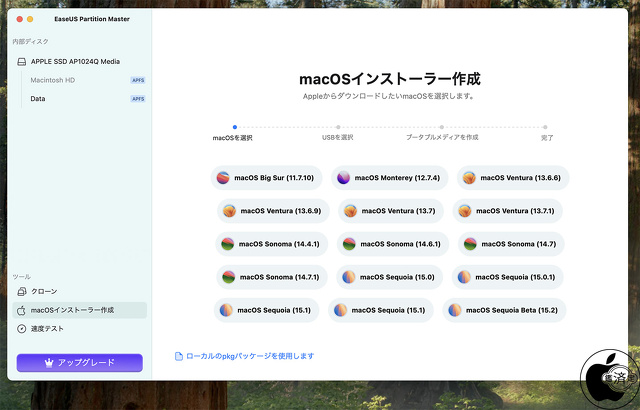Click the red close window button
The height and width of the screenshot is (410, 640).
point(20,19)
